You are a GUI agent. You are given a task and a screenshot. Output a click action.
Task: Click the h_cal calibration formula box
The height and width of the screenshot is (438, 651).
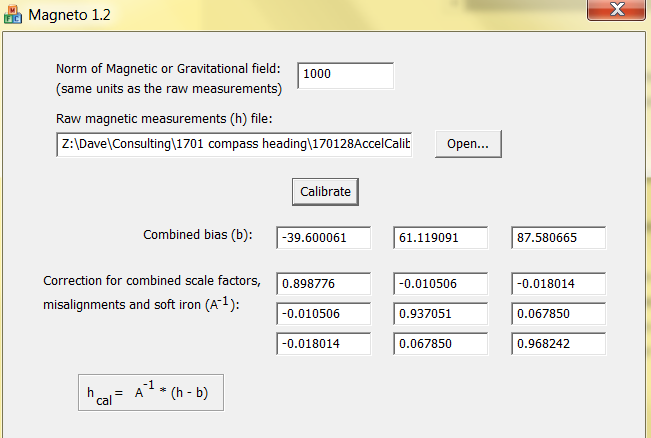tap(150, 392)
